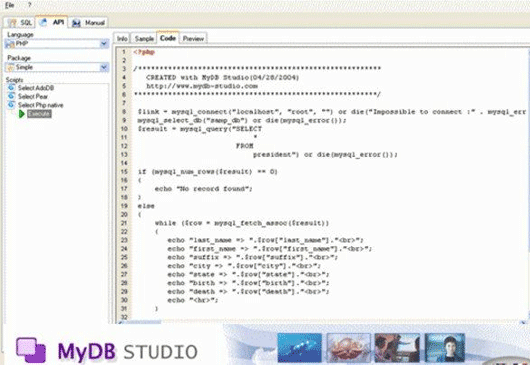Click the "FROM" keyword on line 12

pyautogui.click(x=244, y=146)
